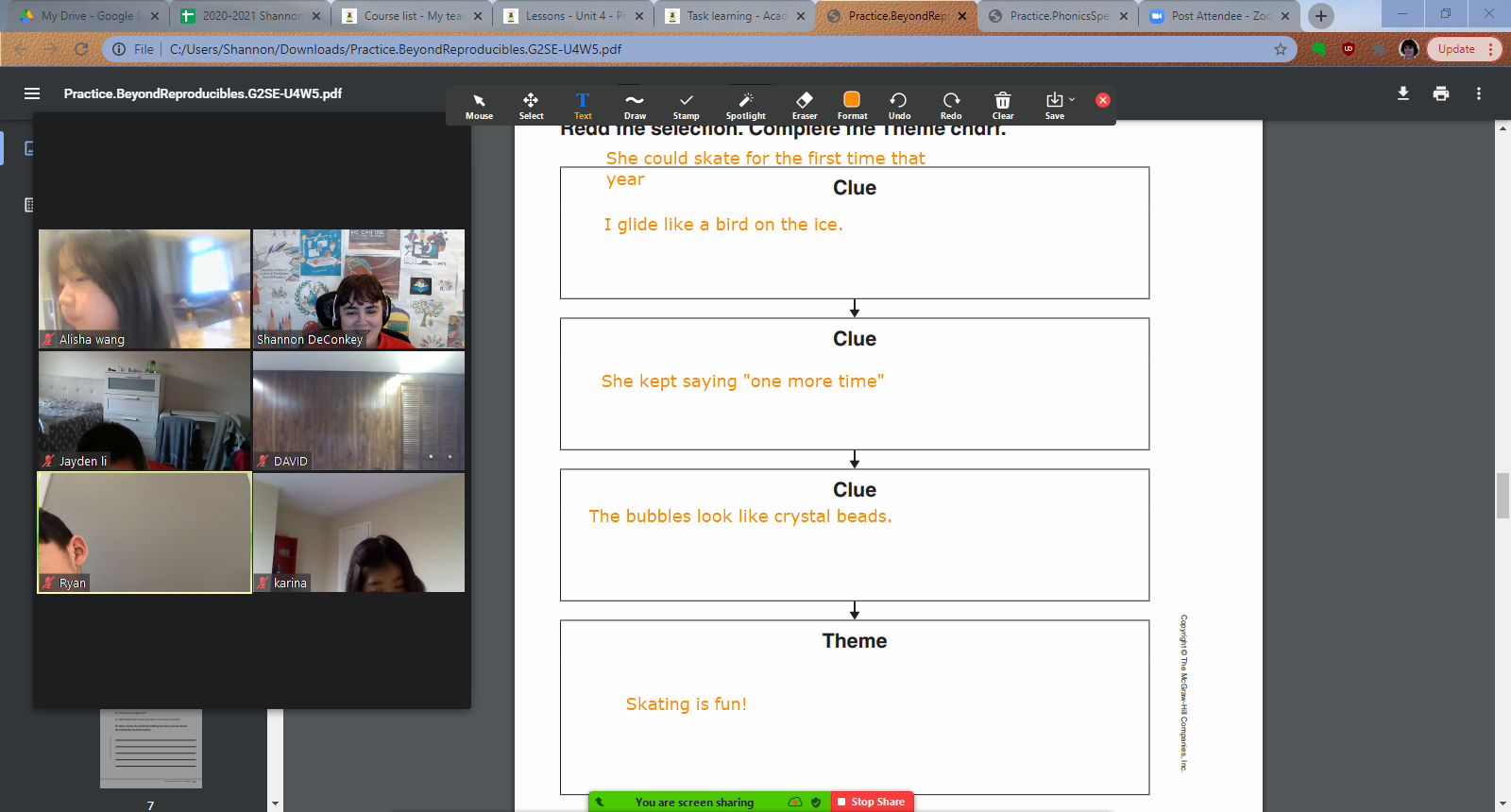Screen dimensions: 1511x812
Task: Download the PDF file
Action: tap(1403, 93)
